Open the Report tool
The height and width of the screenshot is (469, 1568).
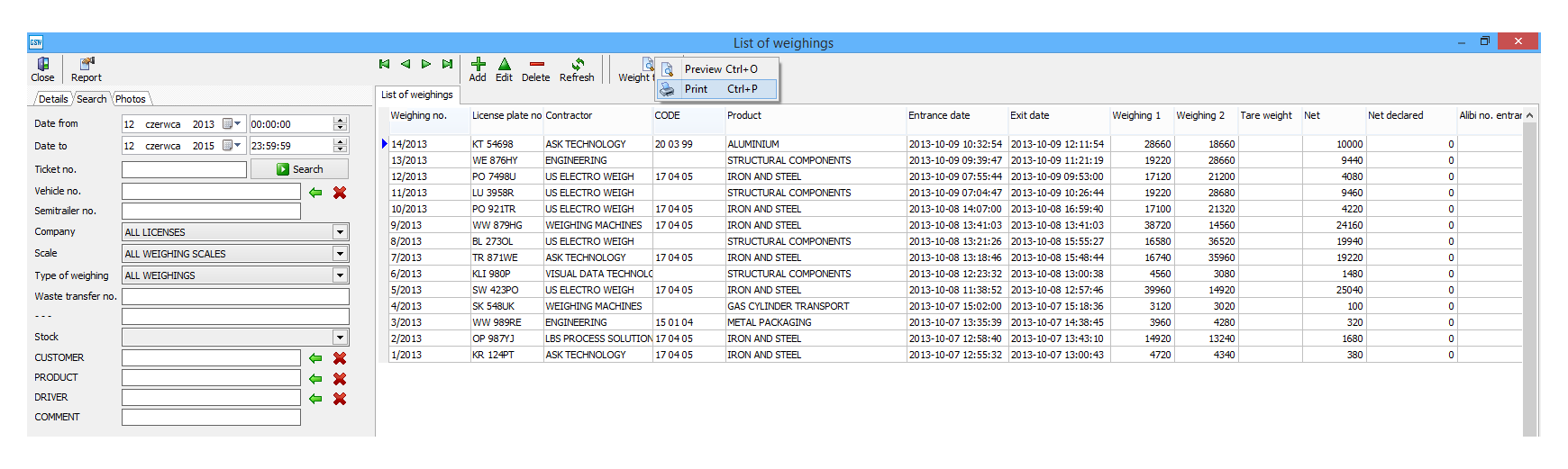pyautogui.click(x=87, y=69)
